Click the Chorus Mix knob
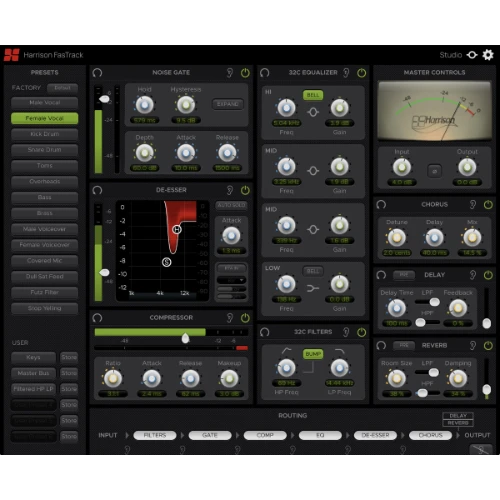The height and width of the screenshot is (500, 500). click(472, 238)
